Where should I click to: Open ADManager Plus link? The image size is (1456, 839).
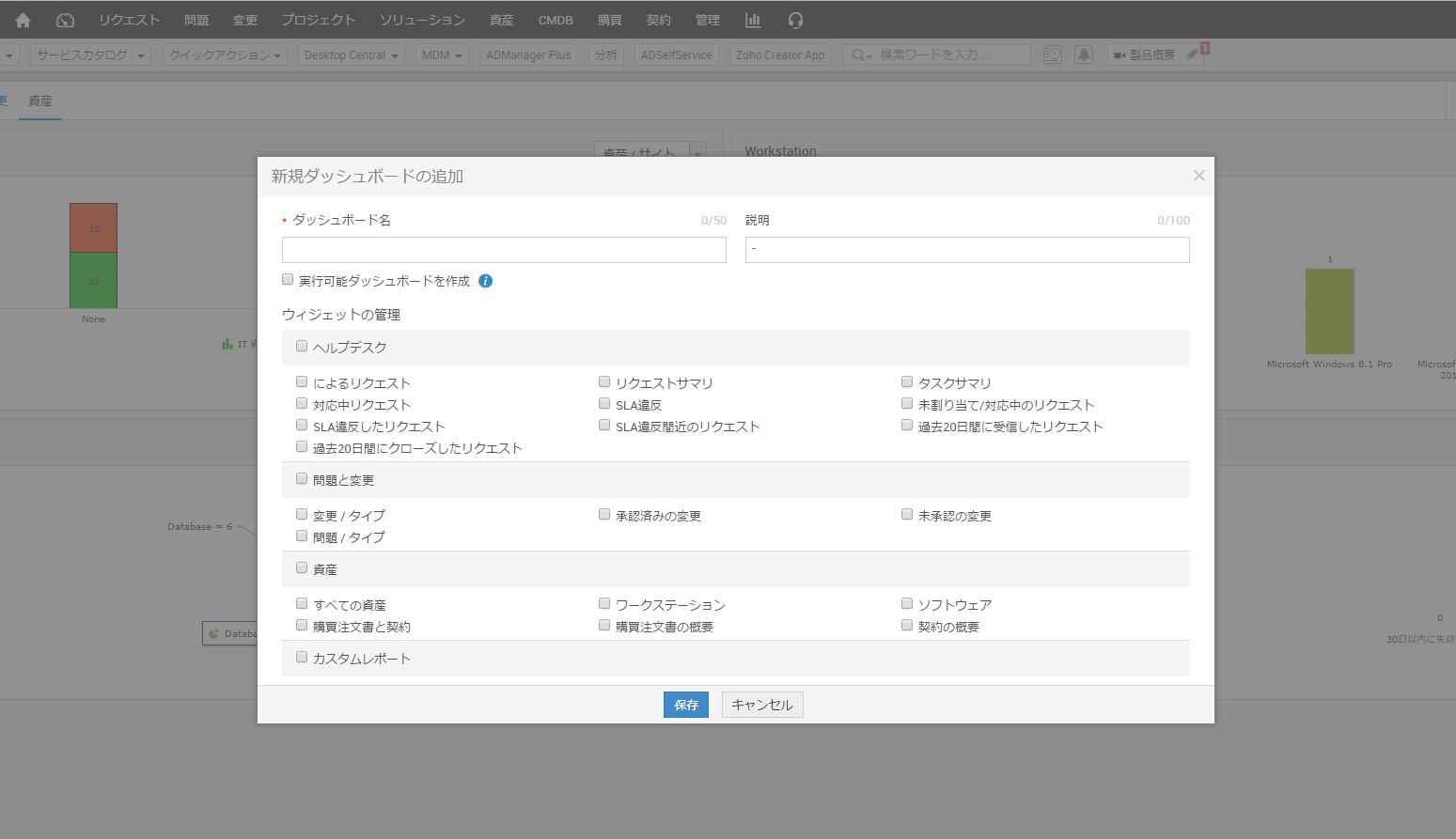pos(528,54)
